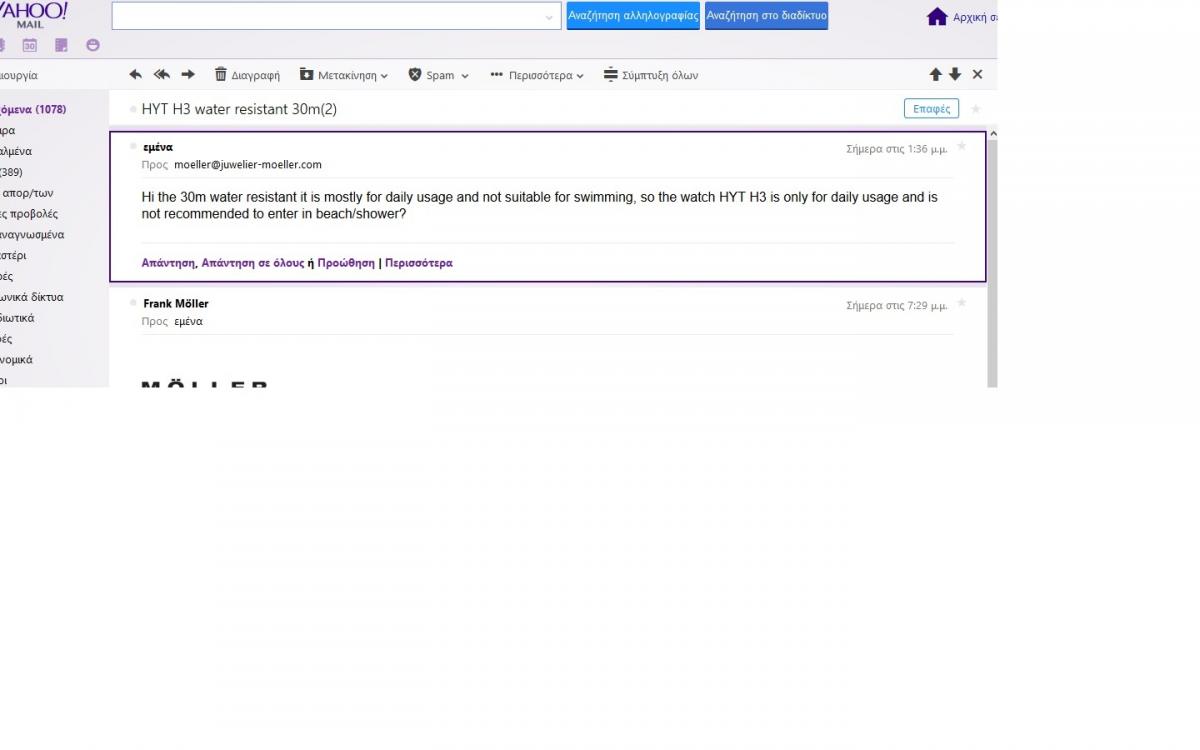Image resolution: width=1200 pixels, height=750 pixels.
Task: Open the notepad icon under Yahoo logo
Action: 61,45
